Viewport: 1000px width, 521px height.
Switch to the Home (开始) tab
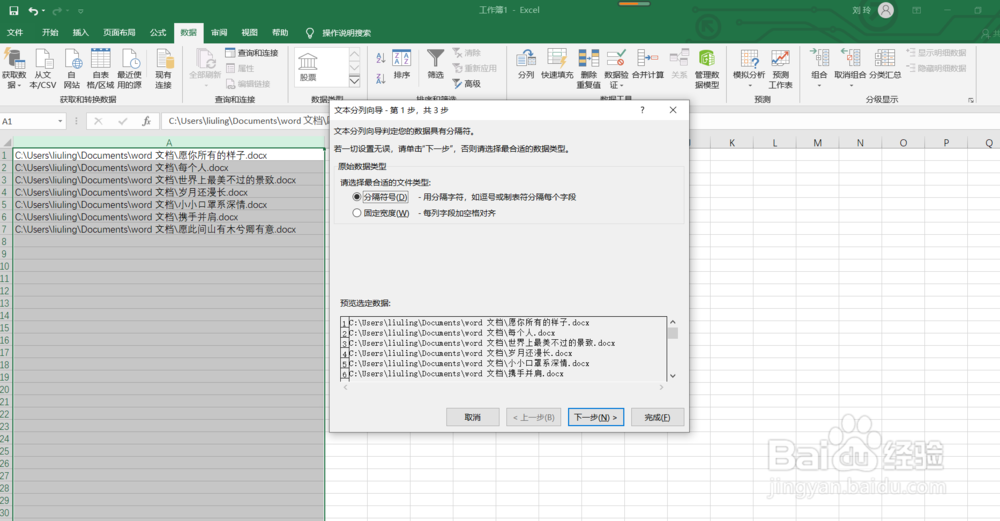pos(50,33)
